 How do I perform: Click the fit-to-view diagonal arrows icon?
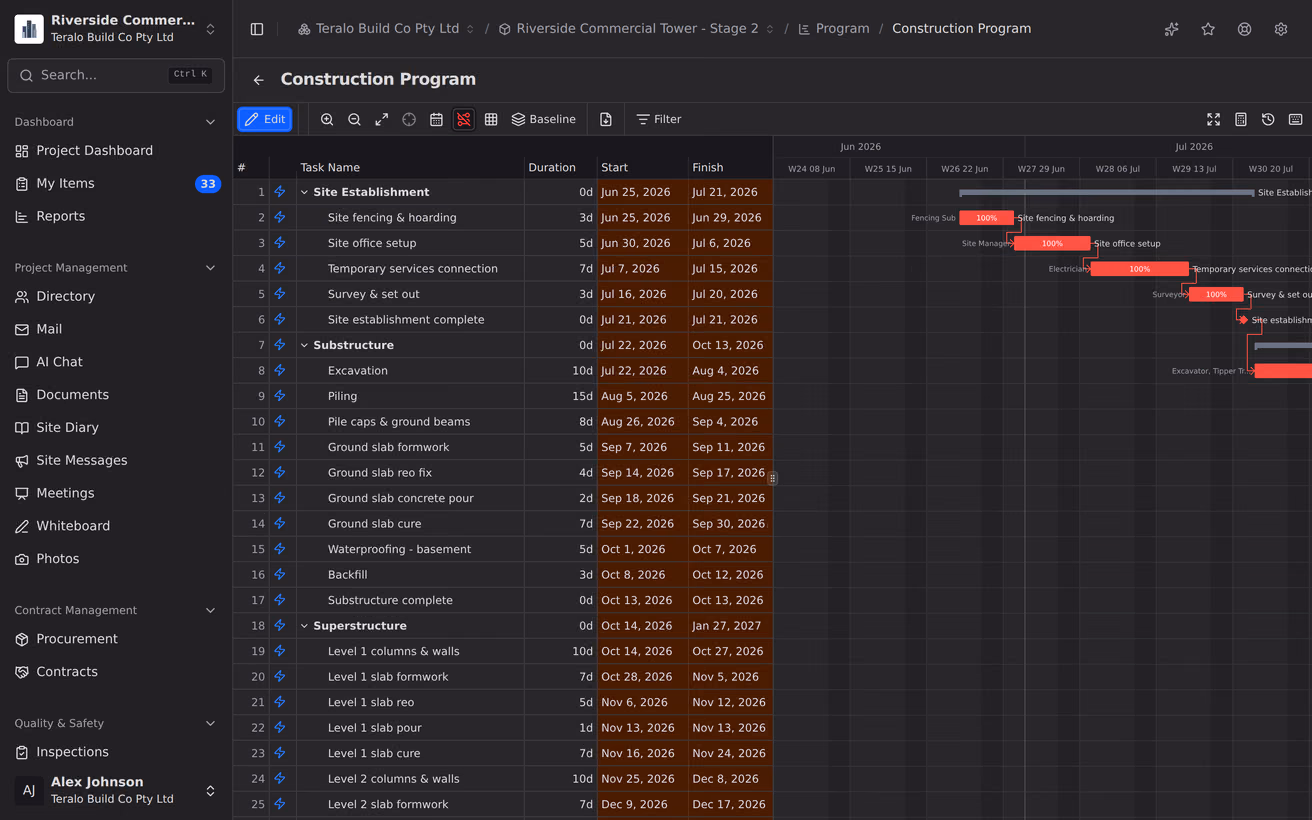[x=382, y=120]
